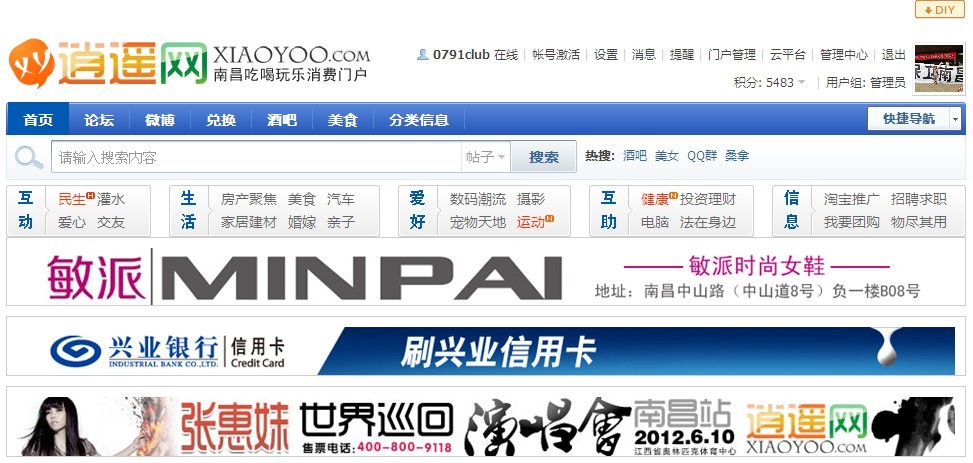The image size is (973, 463).
Task: Open the 健康 category link
Action: [655, 199]
